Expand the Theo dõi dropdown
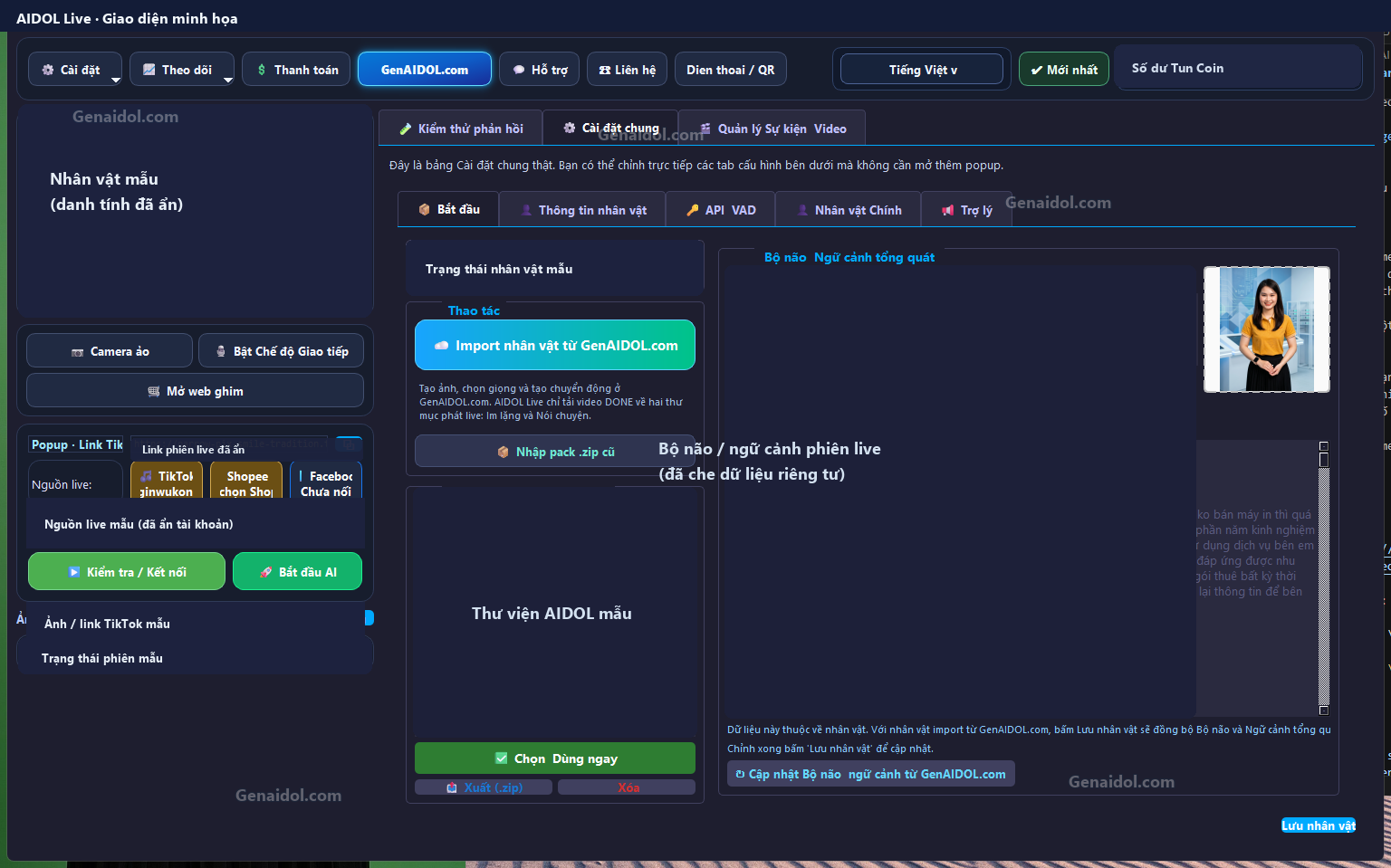This screenshot has height=868, width=1391. 182,70
